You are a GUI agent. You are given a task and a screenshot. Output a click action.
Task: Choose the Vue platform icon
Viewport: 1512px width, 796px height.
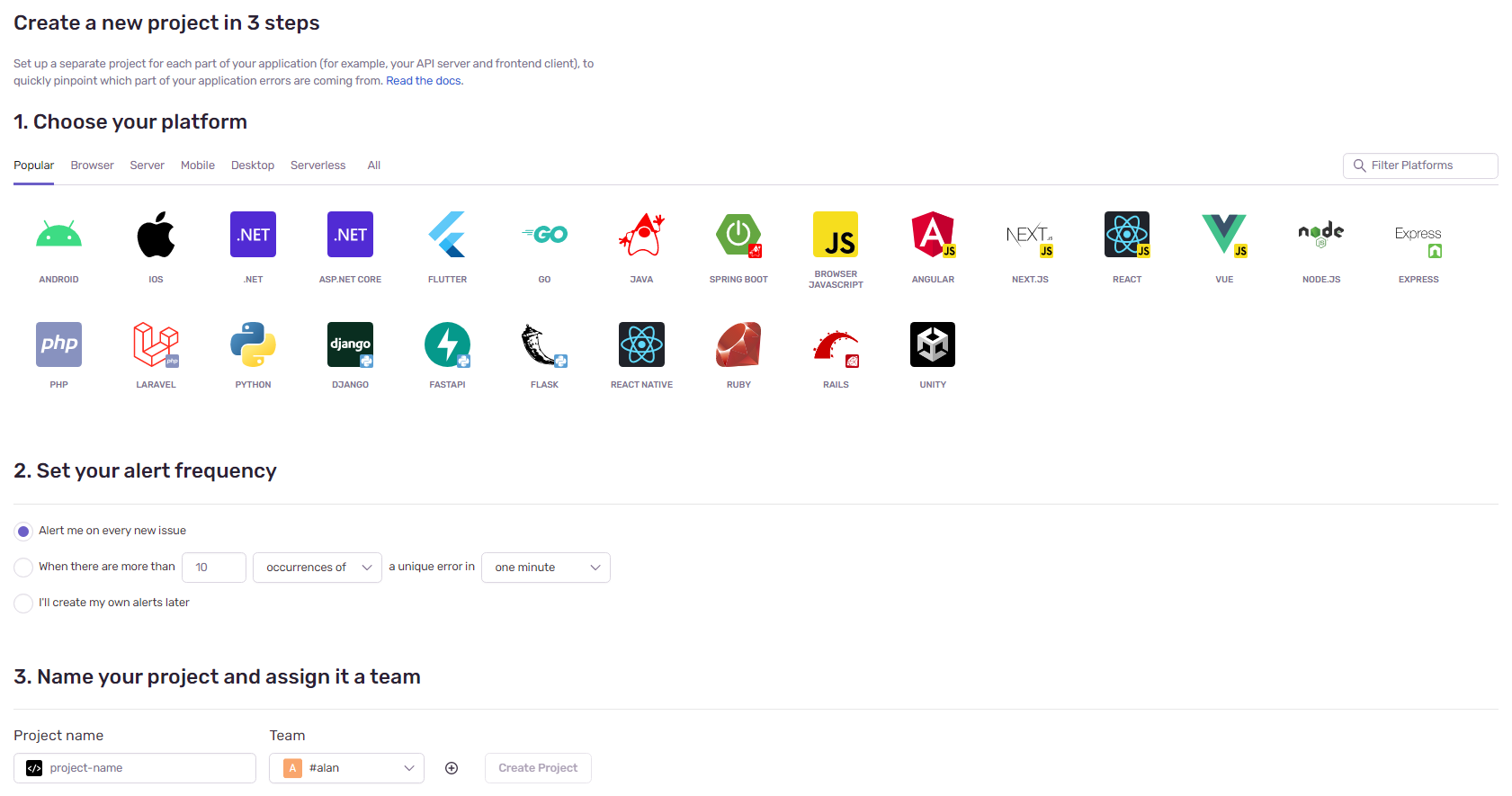click(x=1224, y=235)
